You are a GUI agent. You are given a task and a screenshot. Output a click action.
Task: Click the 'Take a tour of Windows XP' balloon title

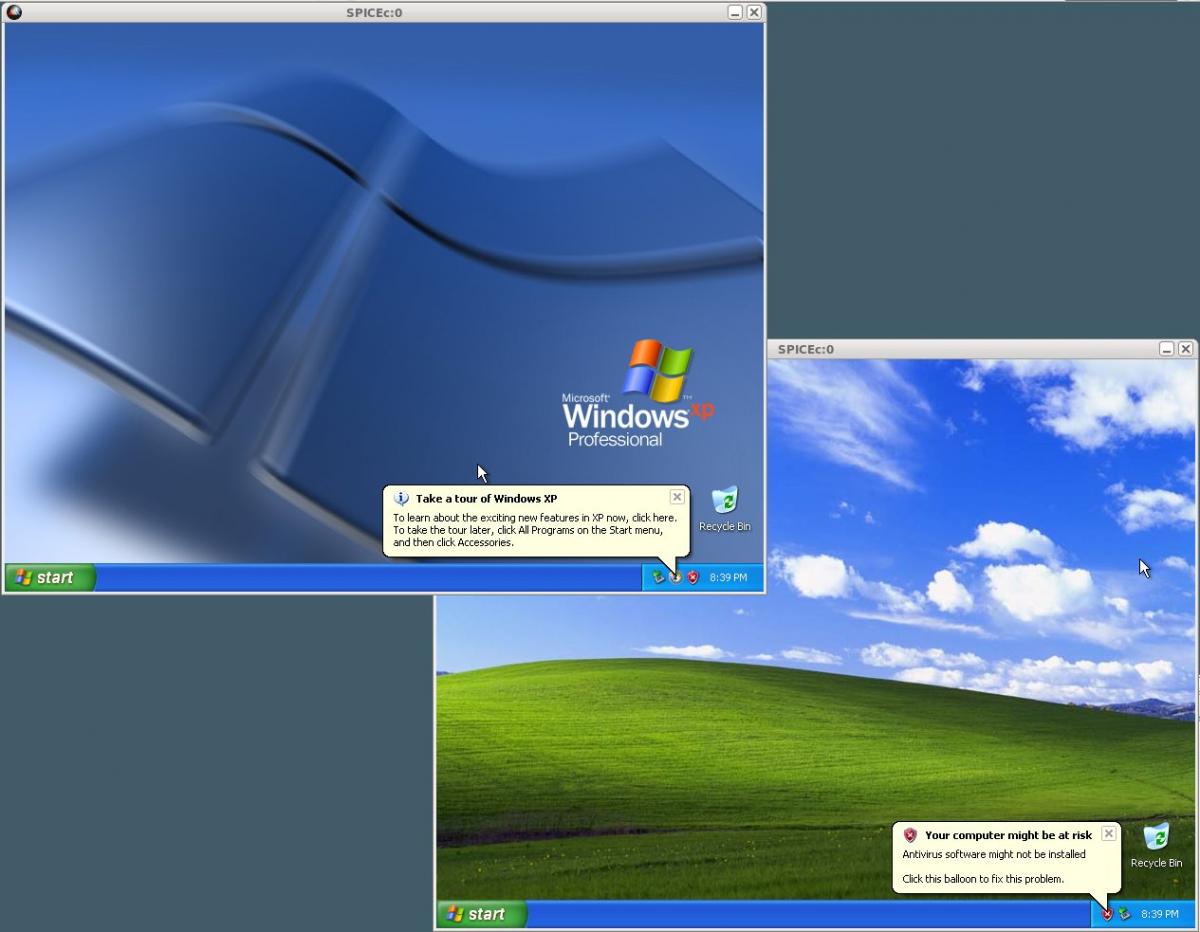click(487, 498)
